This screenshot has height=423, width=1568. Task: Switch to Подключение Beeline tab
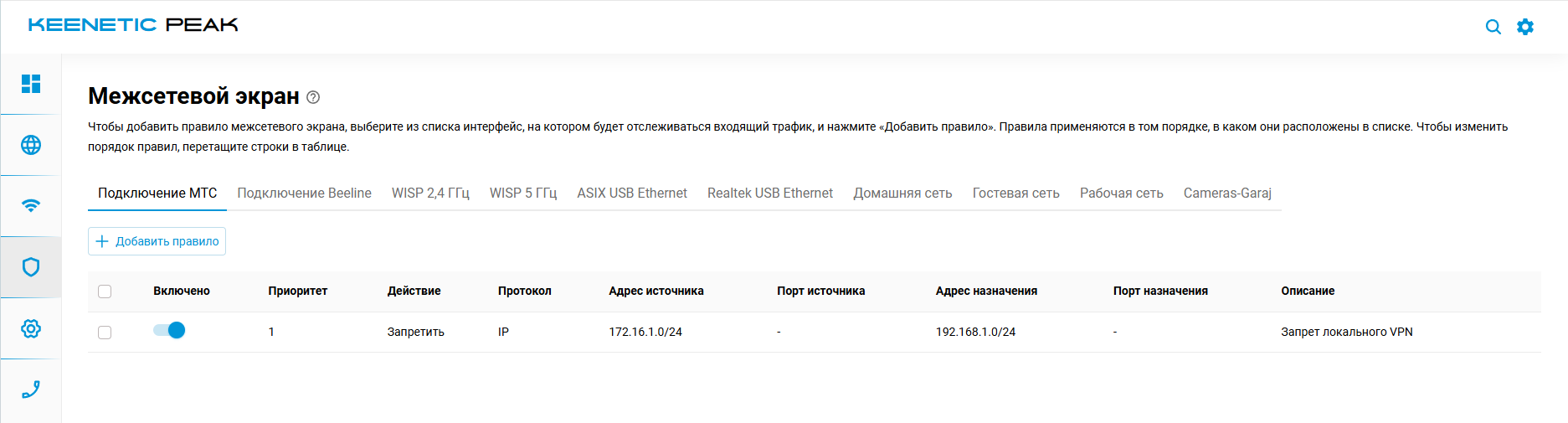pyautogui.click(x=304, y=193)
